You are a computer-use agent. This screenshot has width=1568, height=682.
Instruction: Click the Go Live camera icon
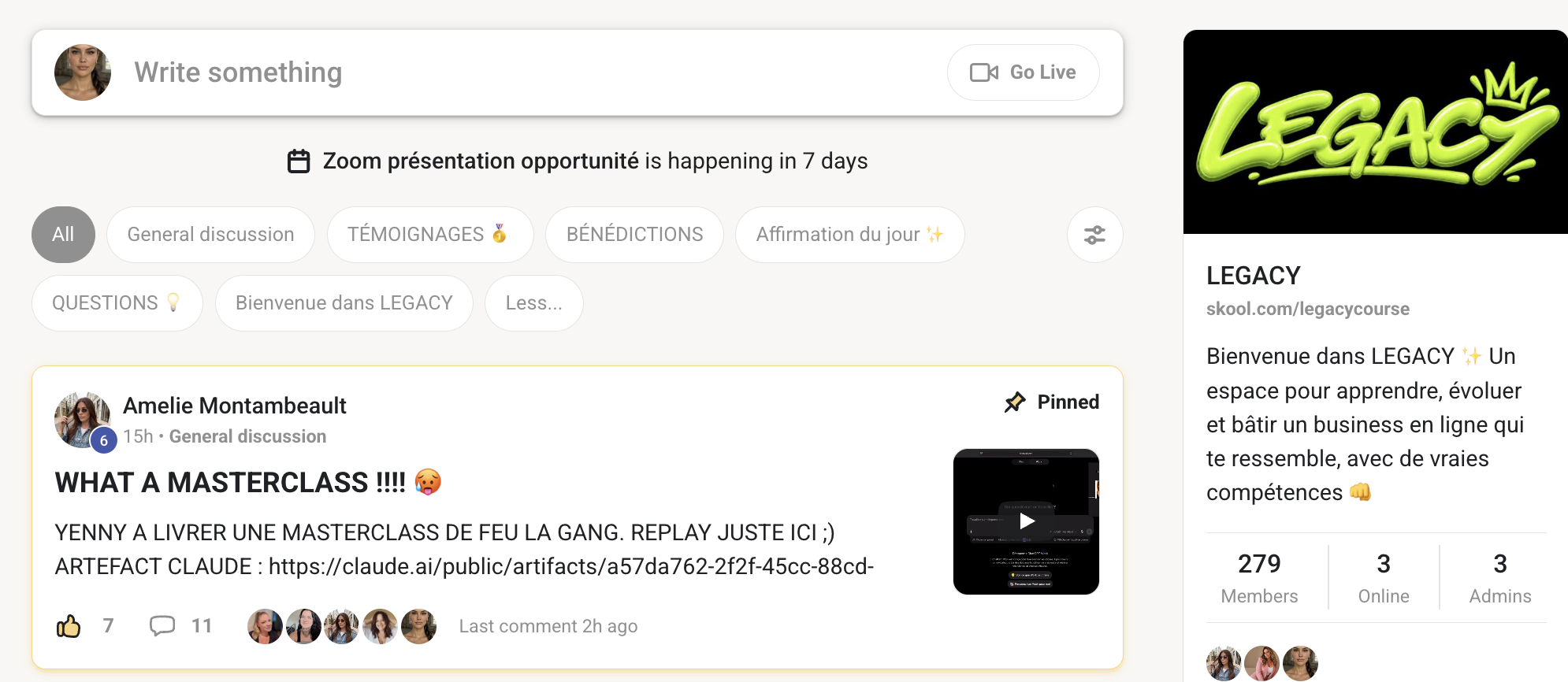[984, 72]
